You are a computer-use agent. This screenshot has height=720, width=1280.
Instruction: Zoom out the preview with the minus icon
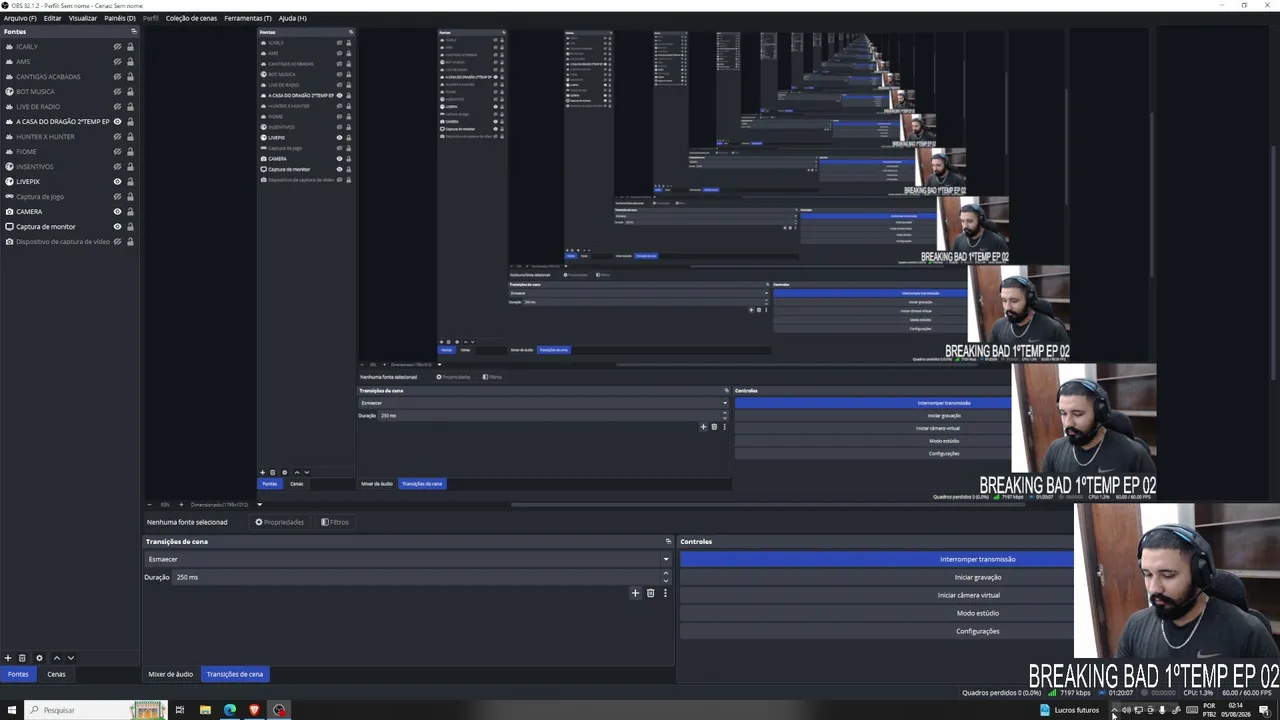click(x=150, y=504)
